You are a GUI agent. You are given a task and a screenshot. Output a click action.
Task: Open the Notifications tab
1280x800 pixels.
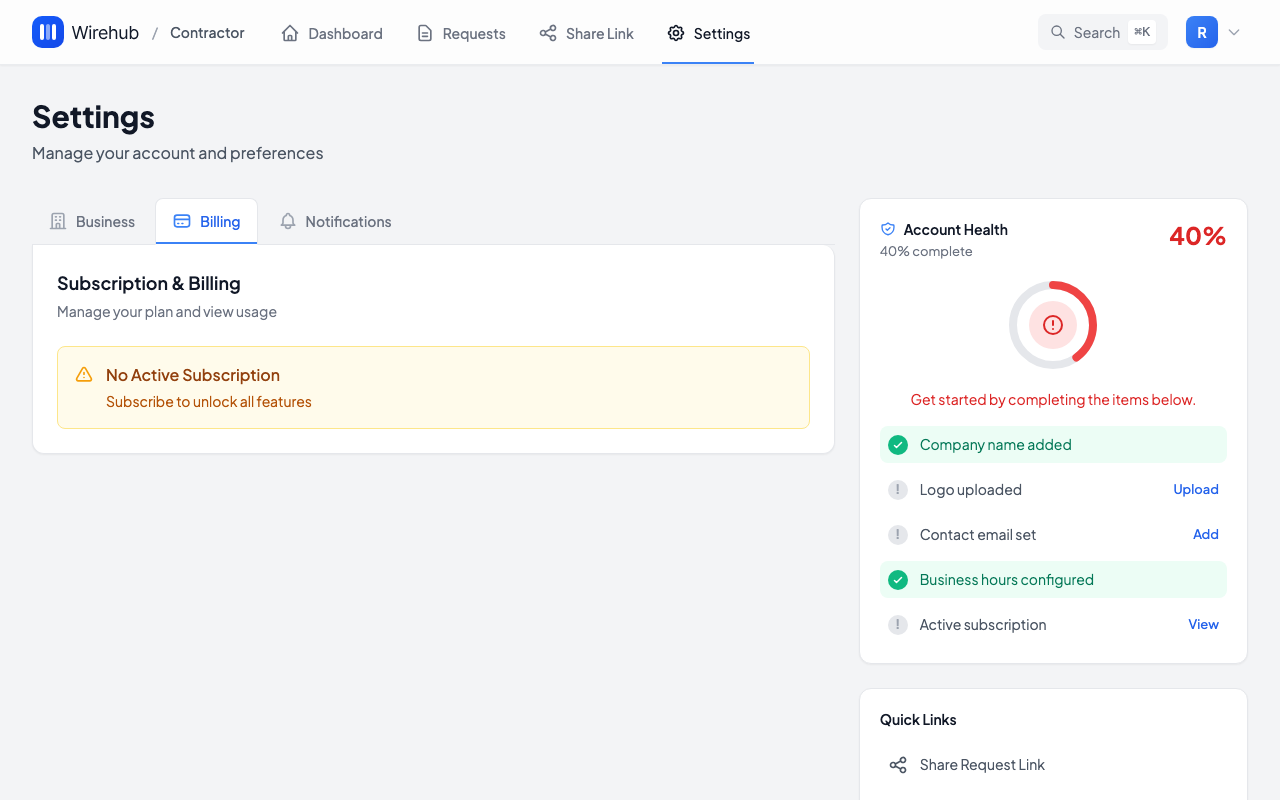[335, 221]
